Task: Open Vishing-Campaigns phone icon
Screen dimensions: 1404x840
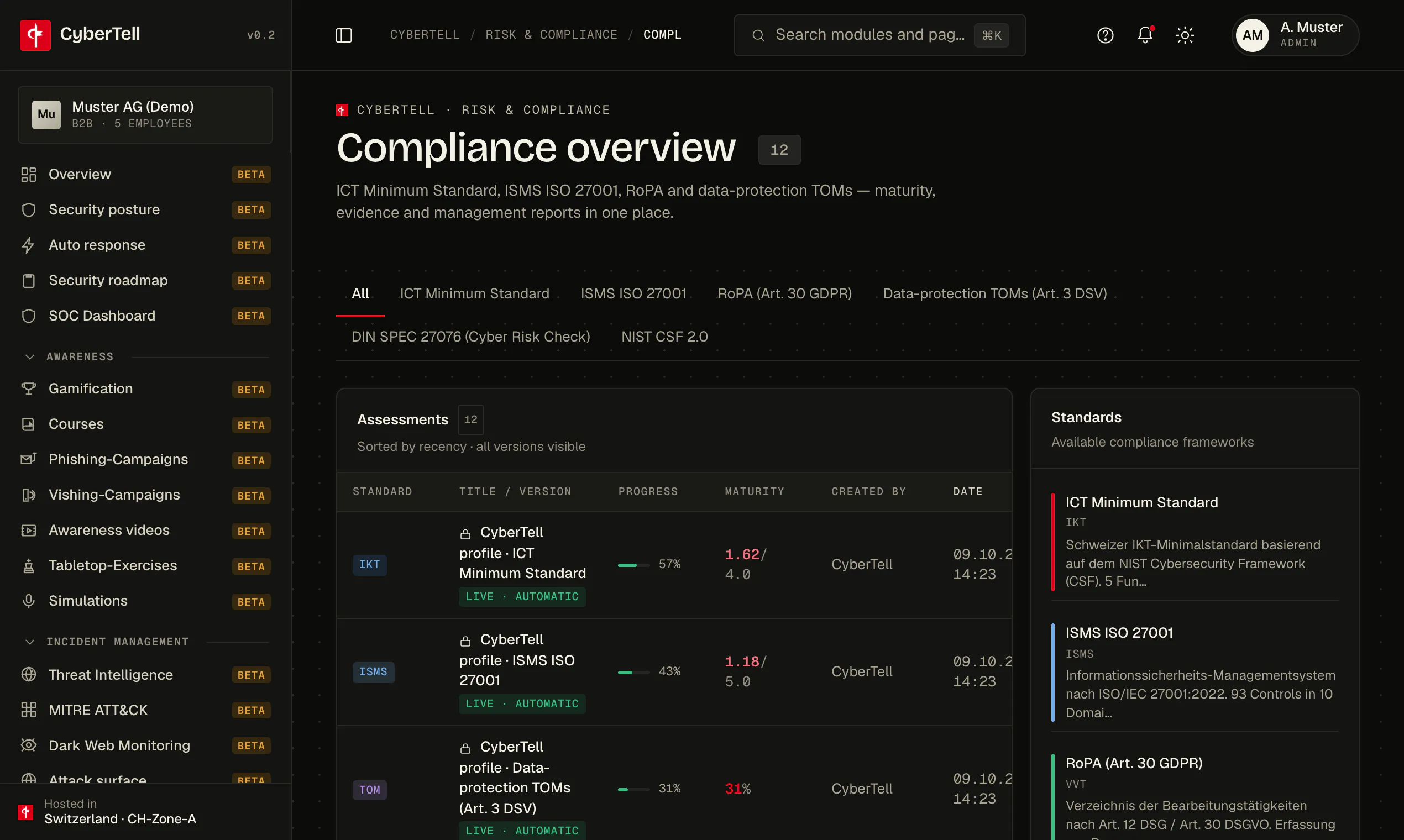Action: click(x=28, y=495)
